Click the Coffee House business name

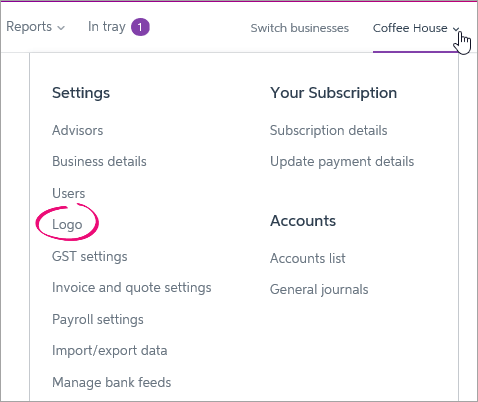point(410,28)
